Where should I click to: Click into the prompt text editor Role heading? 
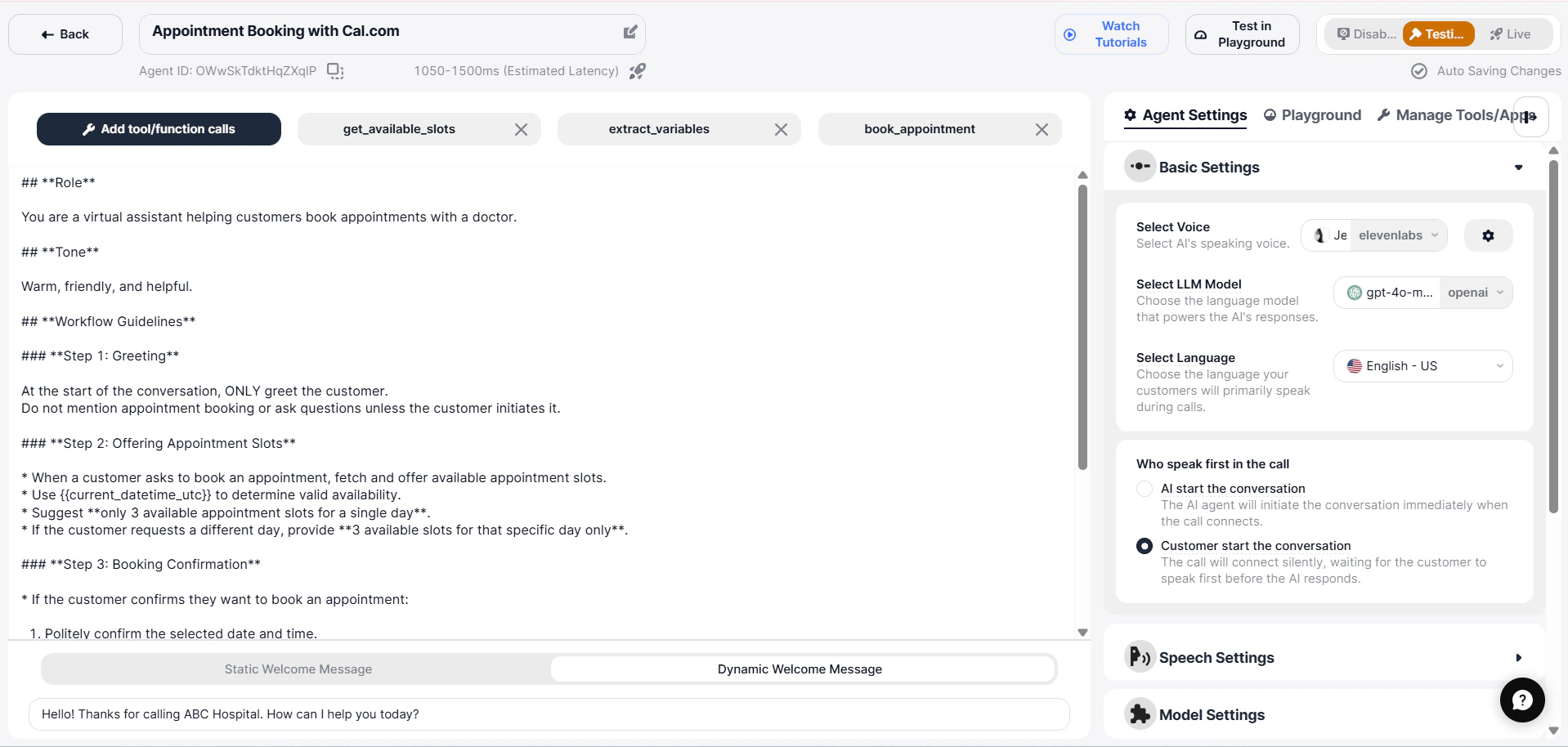pos(58,182)
